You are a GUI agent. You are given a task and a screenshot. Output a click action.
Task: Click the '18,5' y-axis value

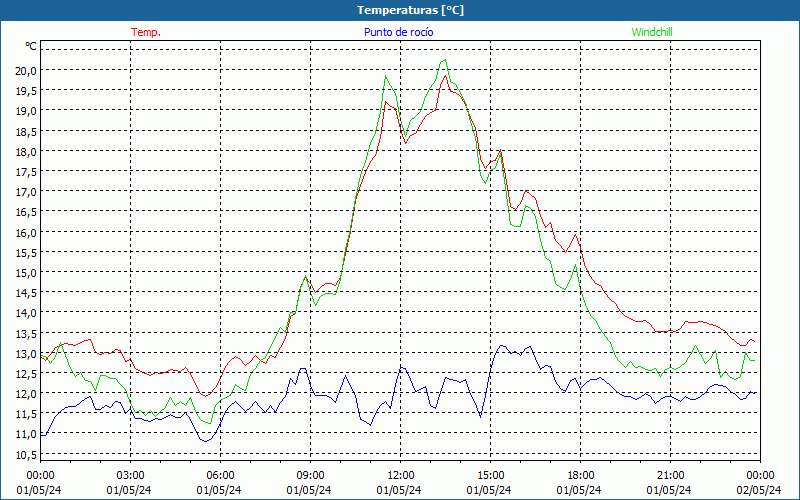(26, 131)
